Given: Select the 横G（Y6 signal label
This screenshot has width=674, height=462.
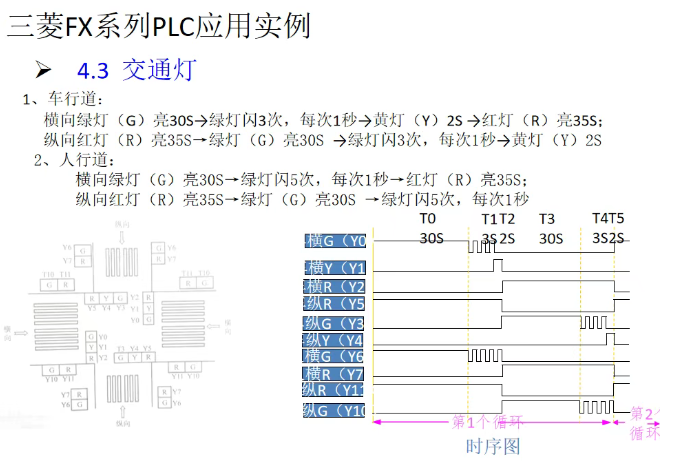Looking at the screenshot, I should 334,356.
